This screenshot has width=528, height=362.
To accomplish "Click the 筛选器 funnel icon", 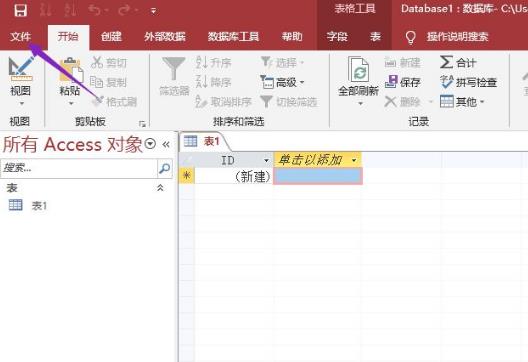I will [x=174, y=68].
